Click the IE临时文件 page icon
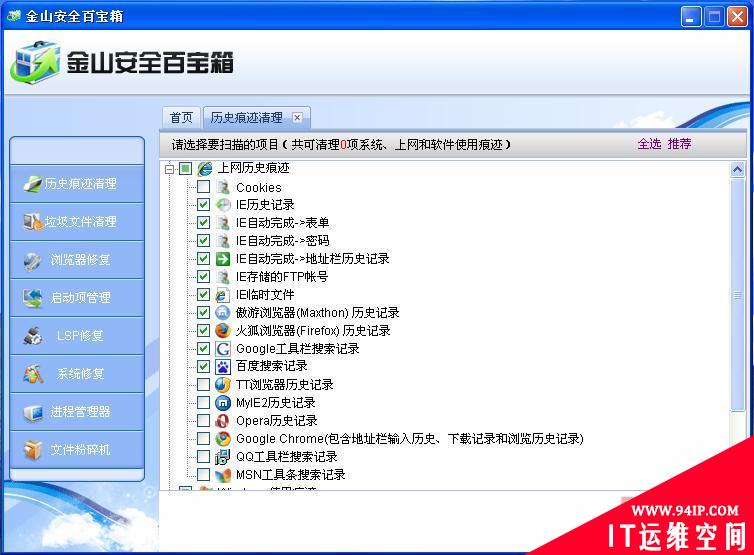Screen dimensions: 754x555 click(x=223, y=295)
